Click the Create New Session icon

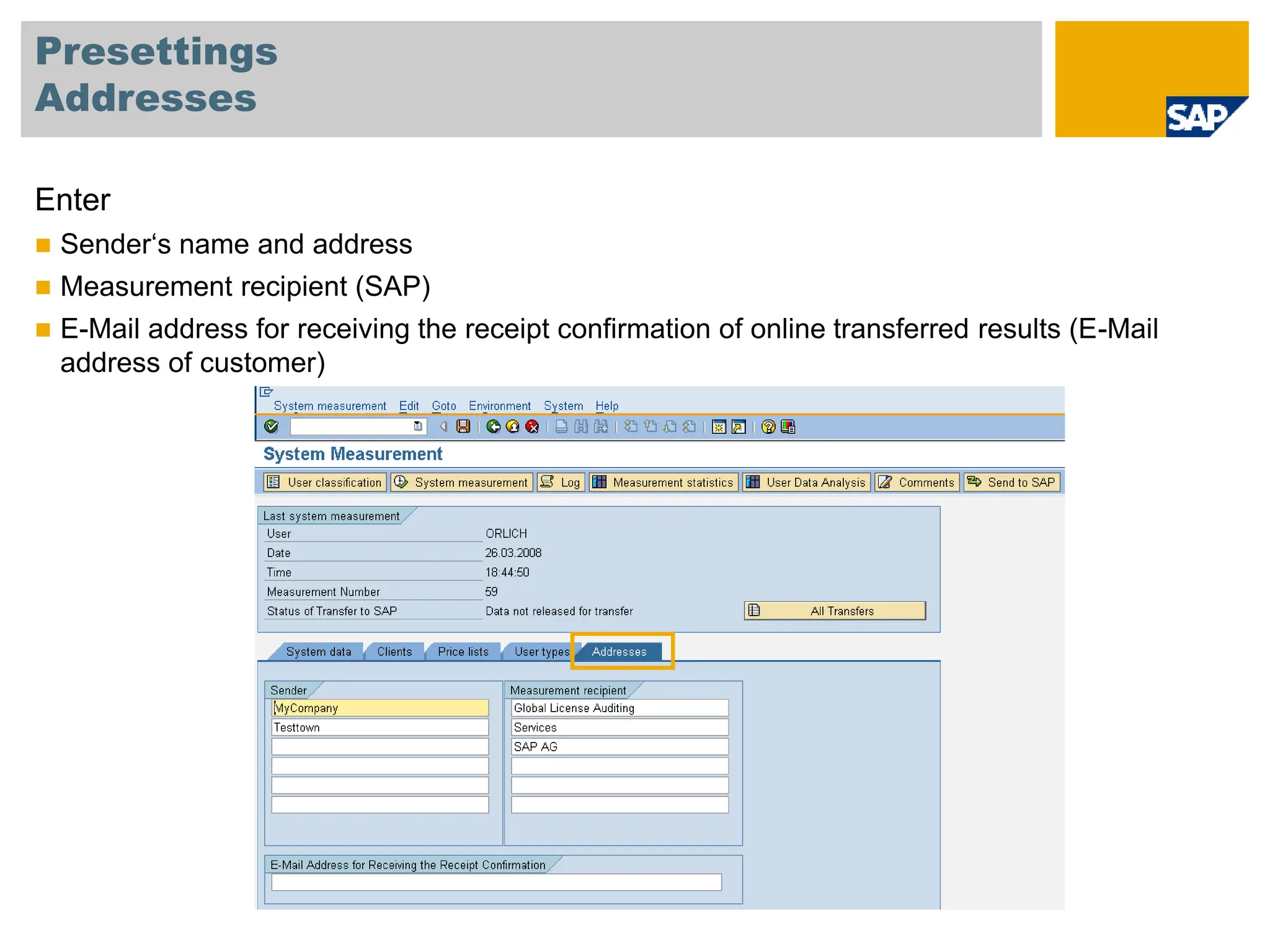(719, 427)
